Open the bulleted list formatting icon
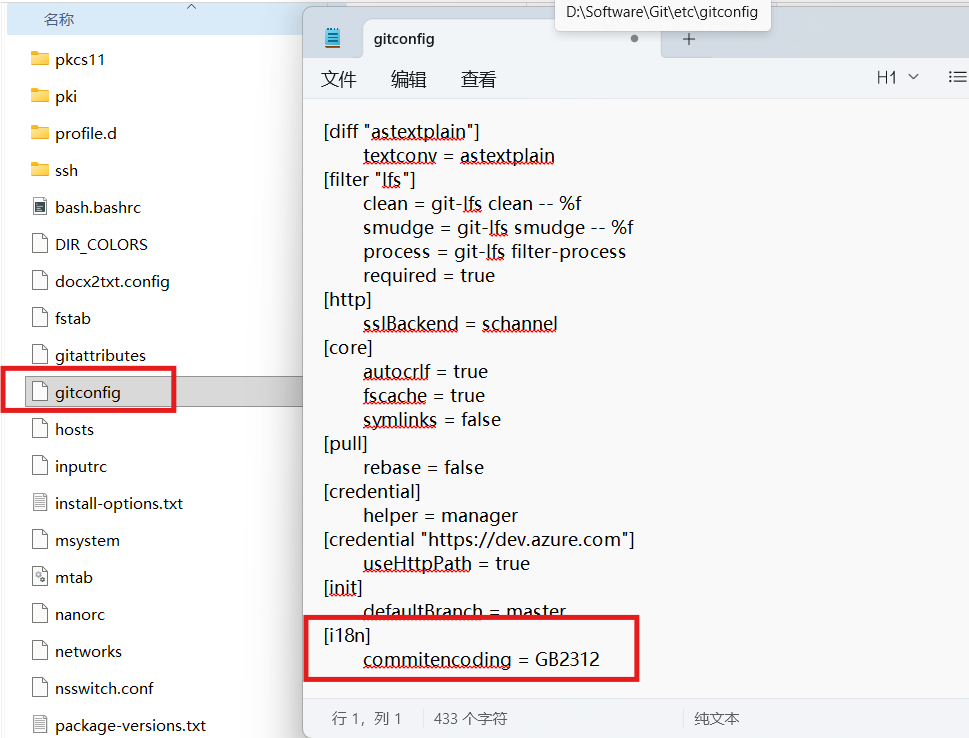This screenshot has height=738, width=969. [957, 76]
